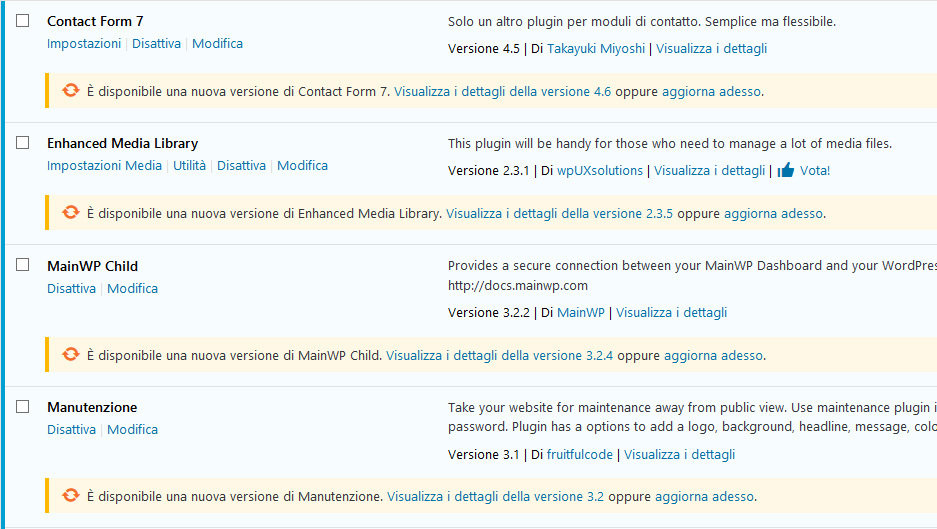Select the Contact Form 7 checkbox
937x529 pixels.
pos(23,21)
